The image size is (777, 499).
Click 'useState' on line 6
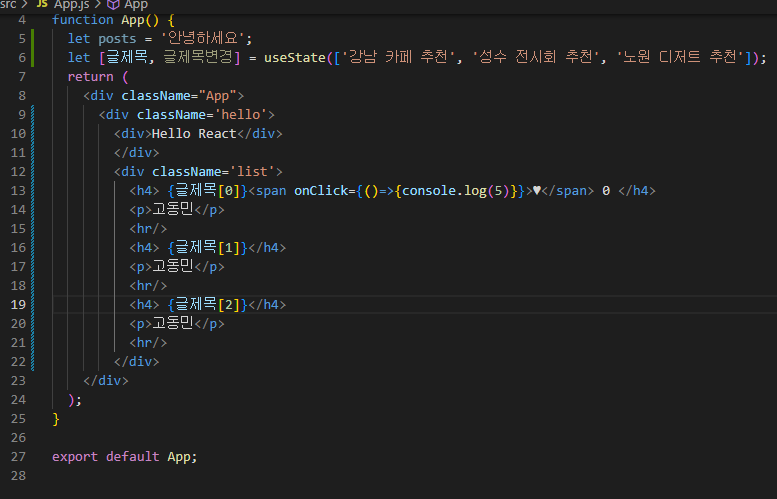(x=294, y=57)
